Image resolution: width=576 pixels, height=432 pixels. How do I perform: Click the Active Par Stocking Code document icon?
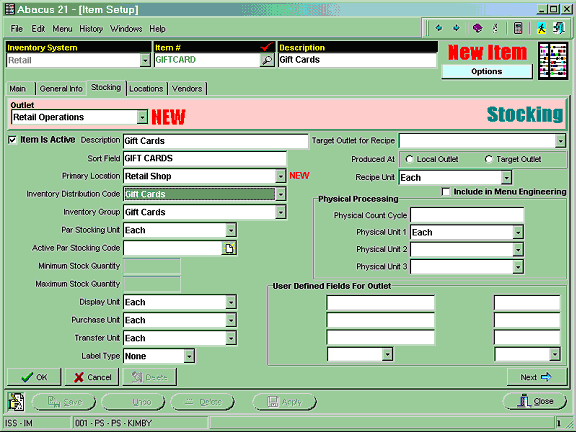[229, 248]
